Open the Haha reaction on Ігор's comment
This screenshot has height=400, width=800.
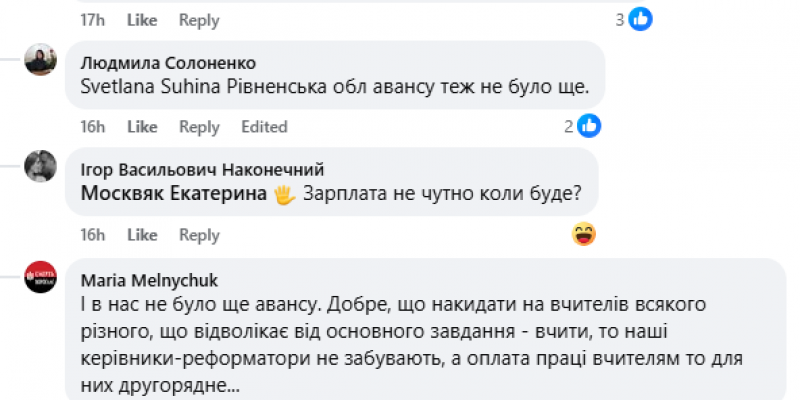tap(584, 235)
